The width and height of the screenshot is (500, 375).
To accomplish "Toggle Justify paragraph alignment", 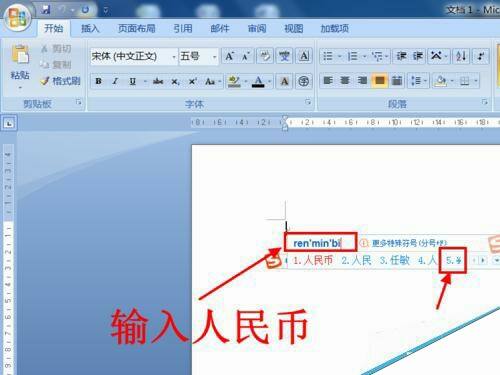I will click(379, 81).
